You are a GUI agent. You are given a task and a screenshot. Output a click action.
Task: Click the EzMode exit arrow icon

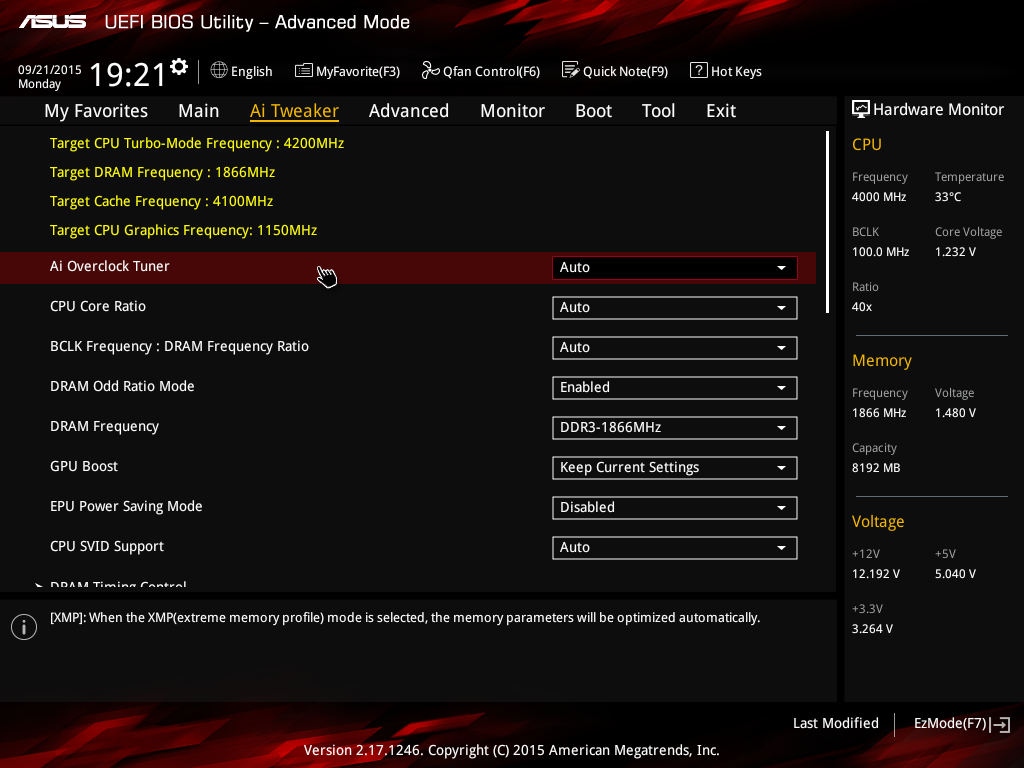coord(1000,724)
